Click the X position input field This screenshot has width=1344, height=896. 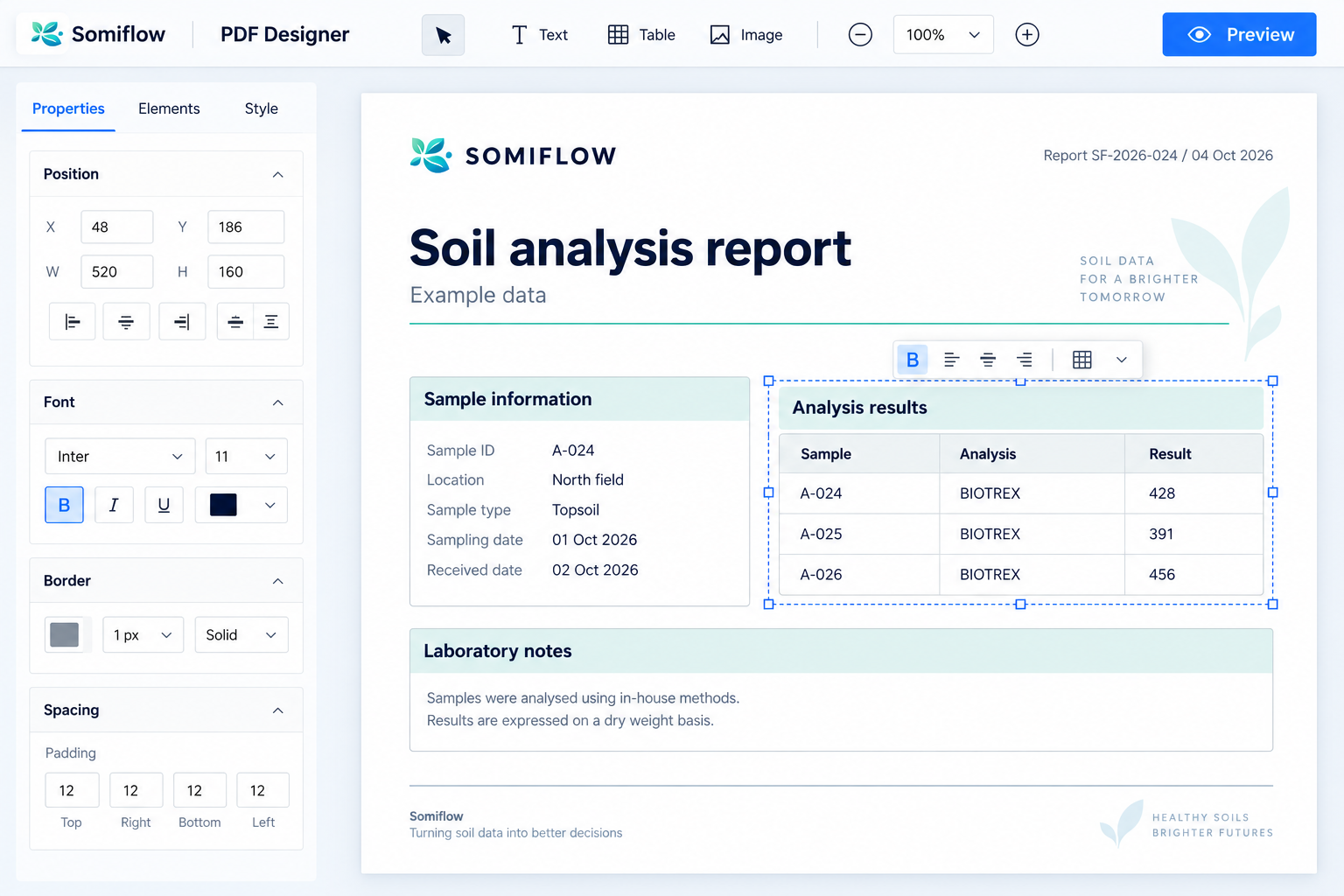point(117,227)
